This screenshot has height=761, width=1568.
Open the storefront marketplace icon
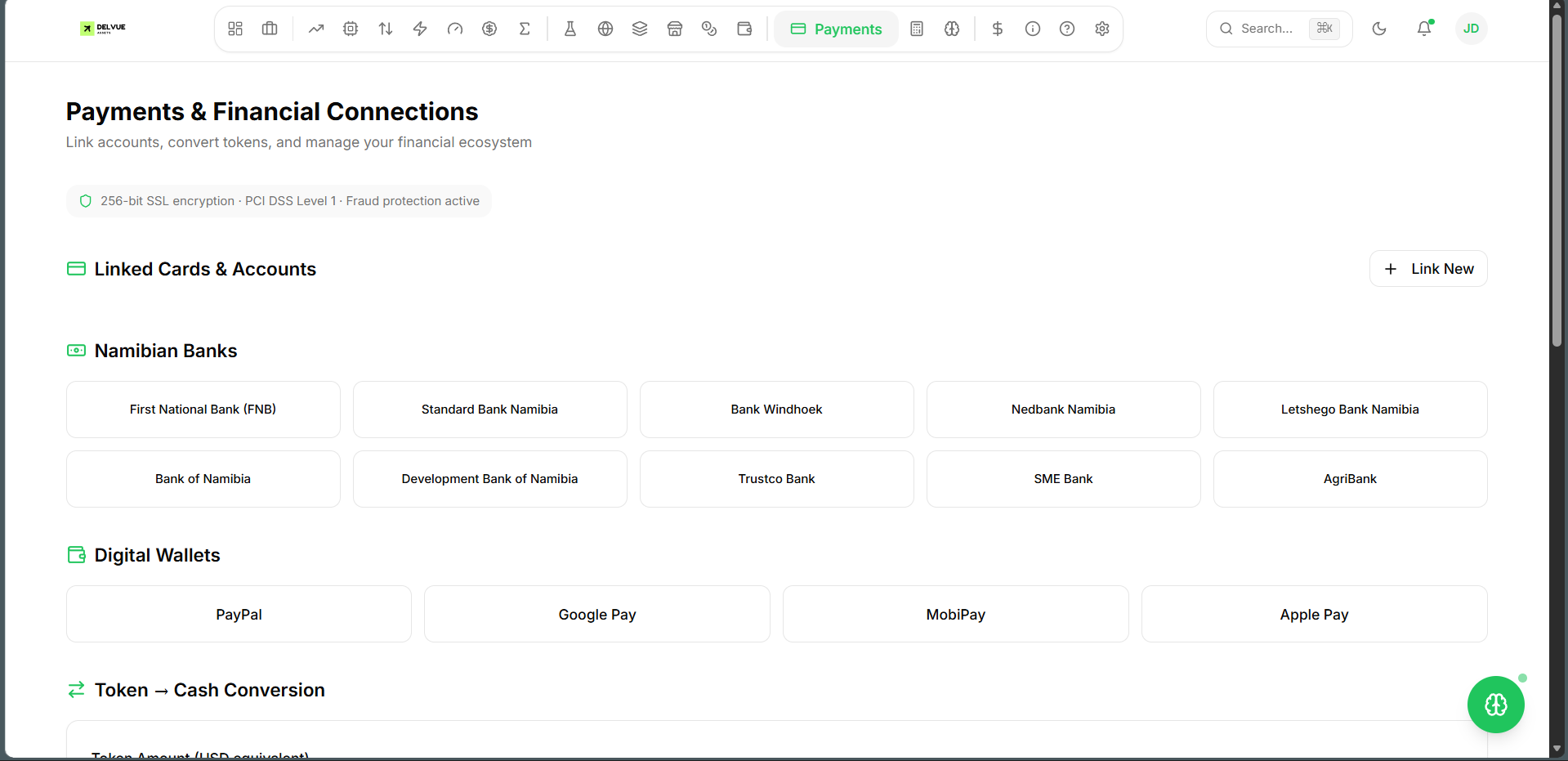click(x=675, y=29)
